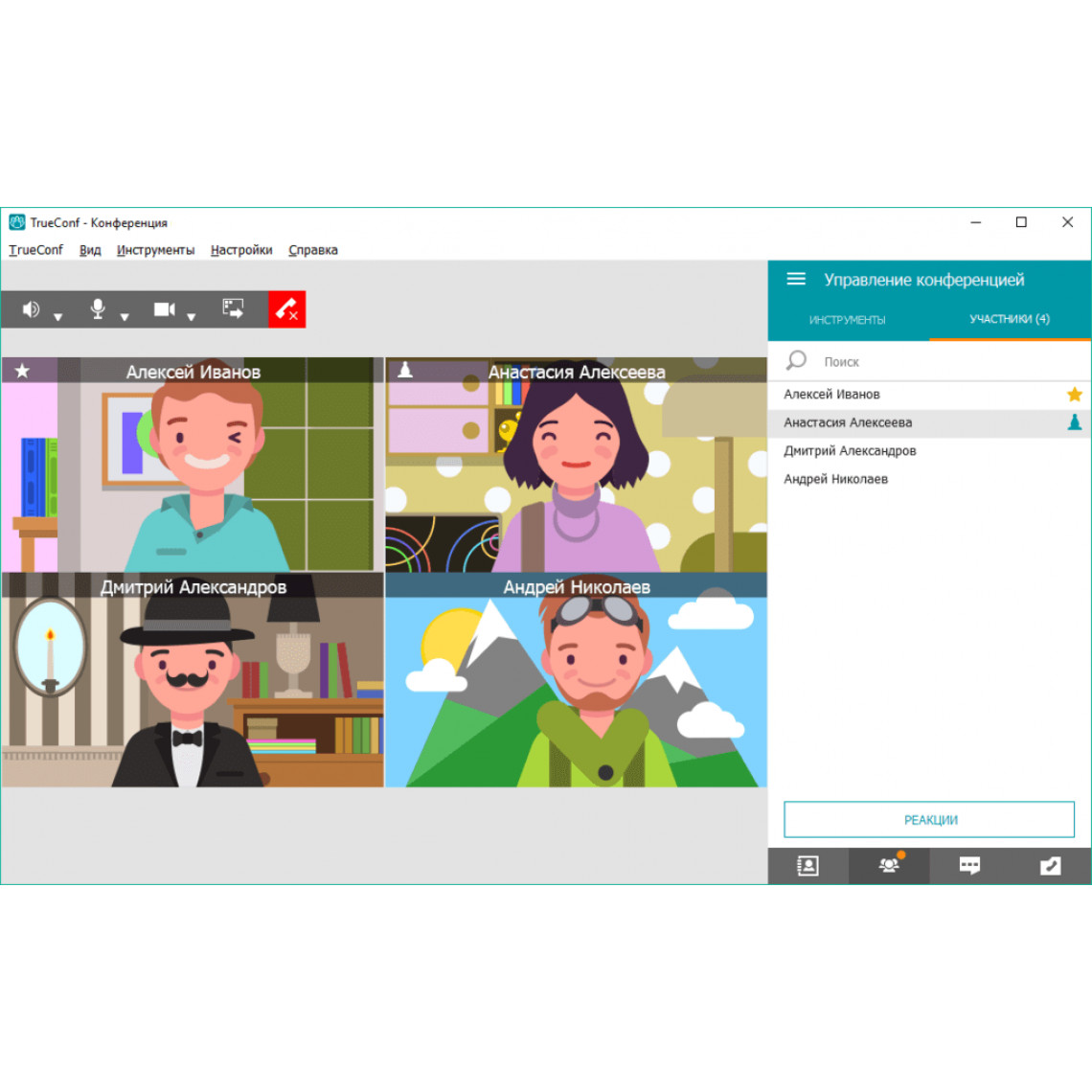
Task: Expand the microphone options arrow
Action: coord(125,318)
